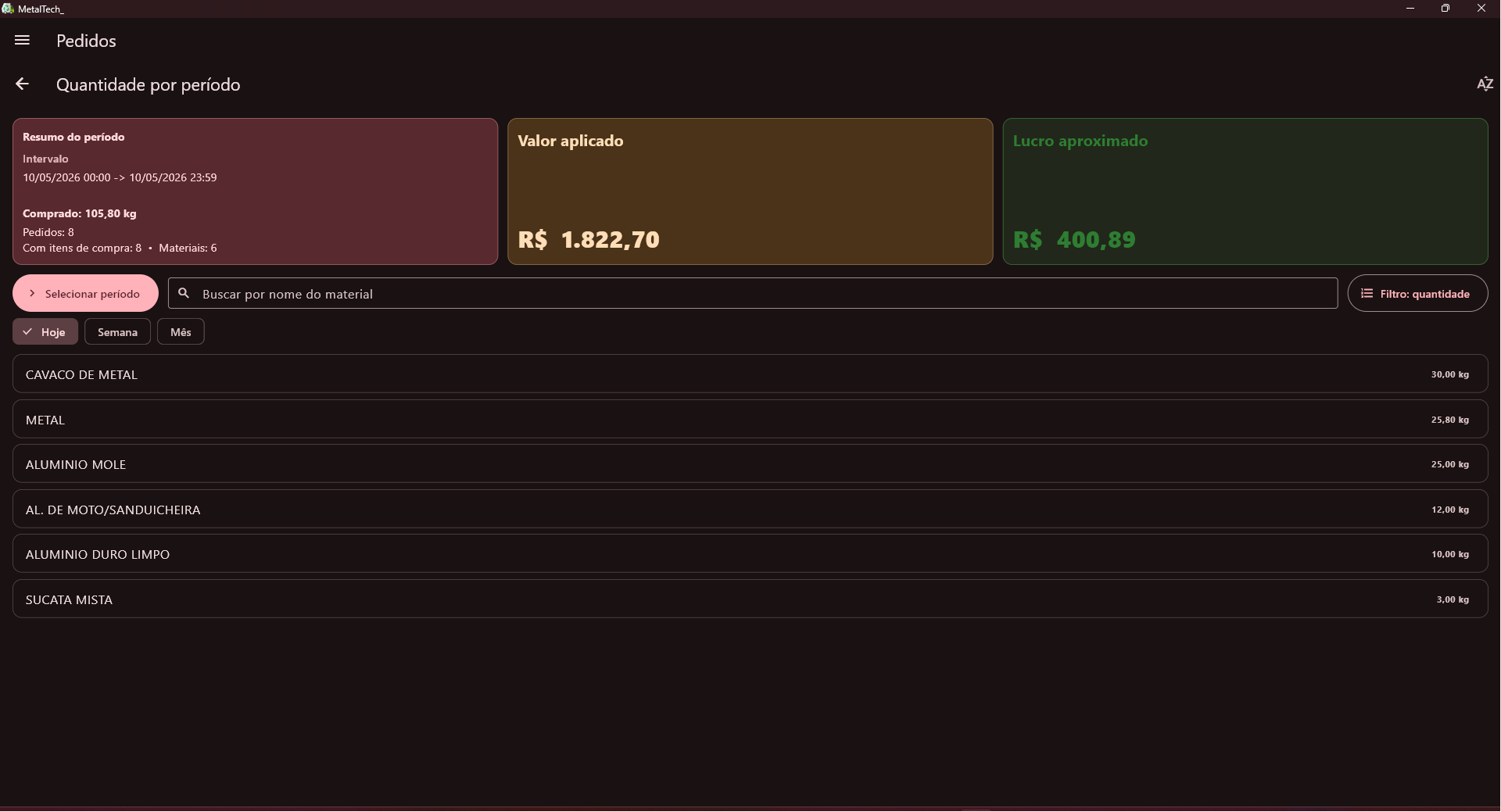Viewport: 1501px width, 812px height.
Task: Click the Valor aplicado card
Action: click(750, 191)
